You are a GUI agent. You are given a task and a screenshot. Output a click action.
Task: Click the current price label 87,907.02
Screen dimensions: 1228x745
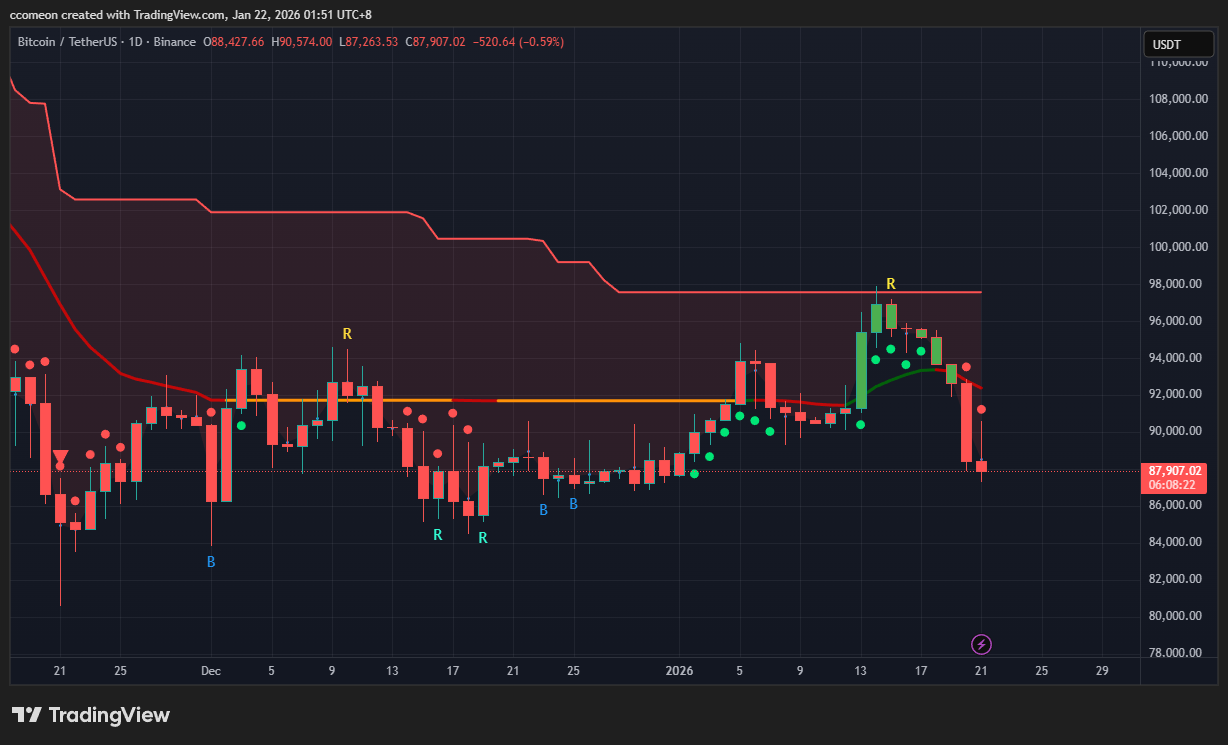pos(1175,470)
